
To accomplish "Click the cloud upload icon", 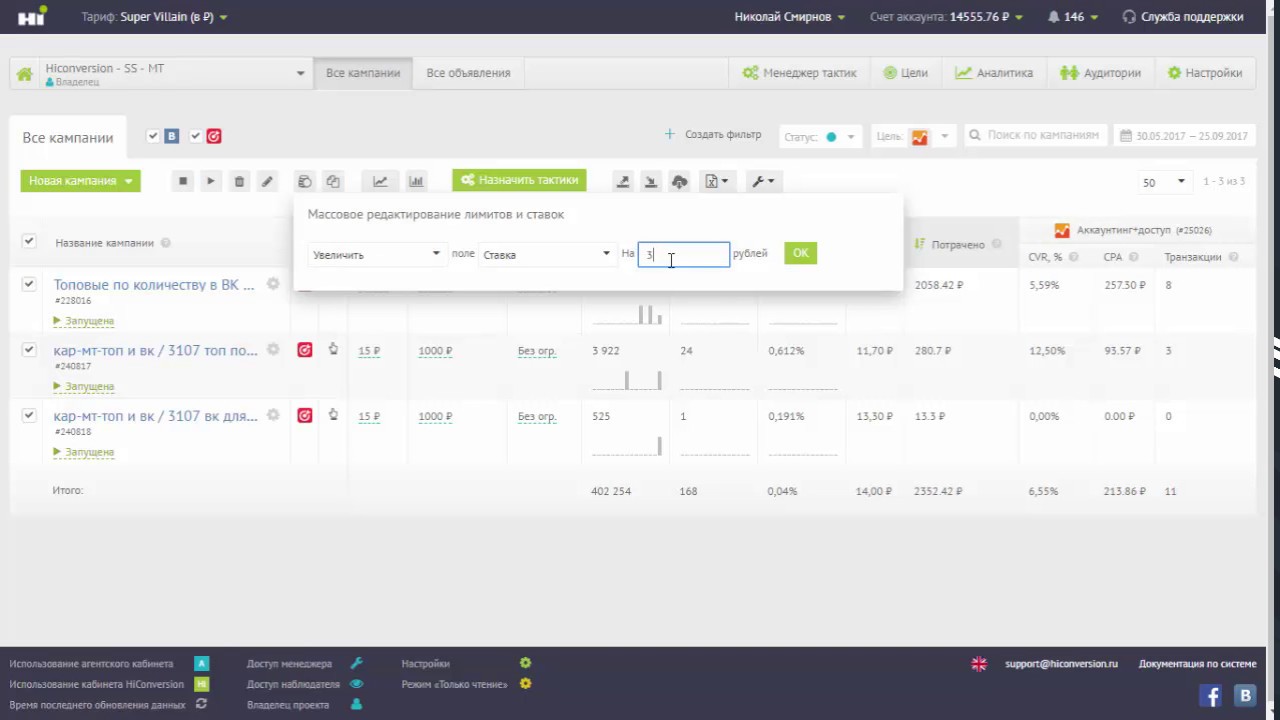I will pos(680,181).
